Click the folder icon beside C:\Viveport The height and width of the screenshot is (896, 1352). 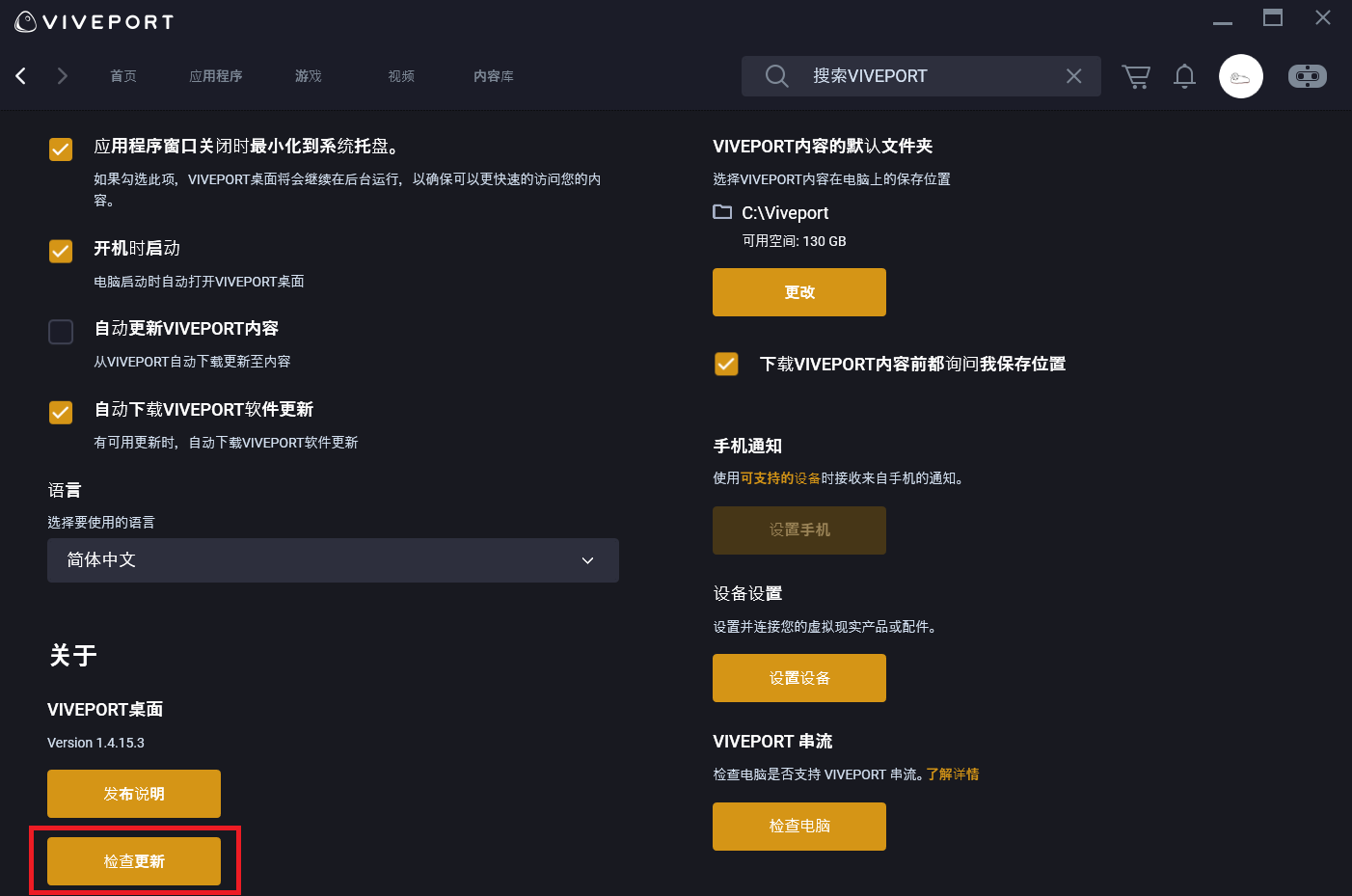[x=722, y=212]
